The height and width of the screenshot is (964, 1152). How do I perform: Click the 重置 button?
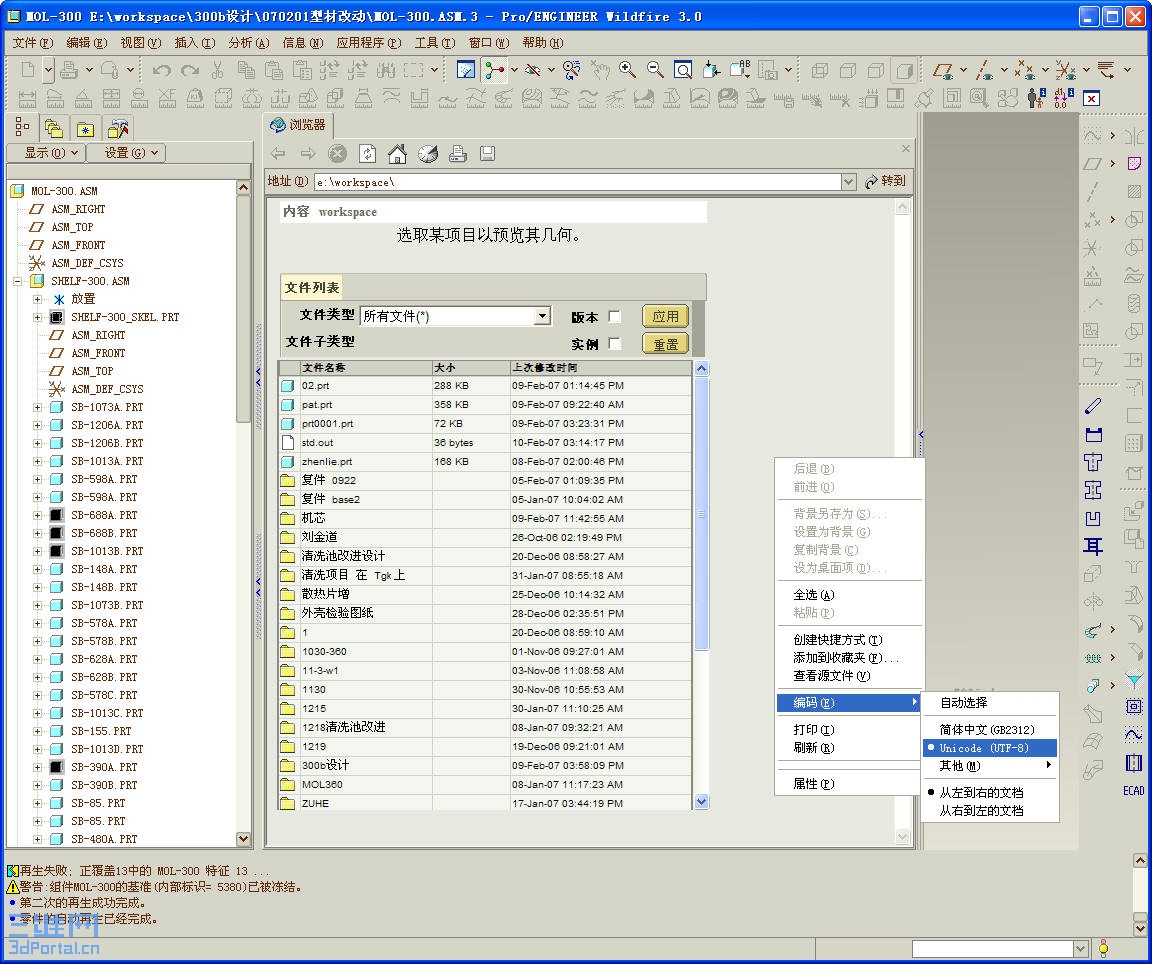point(666,344)
